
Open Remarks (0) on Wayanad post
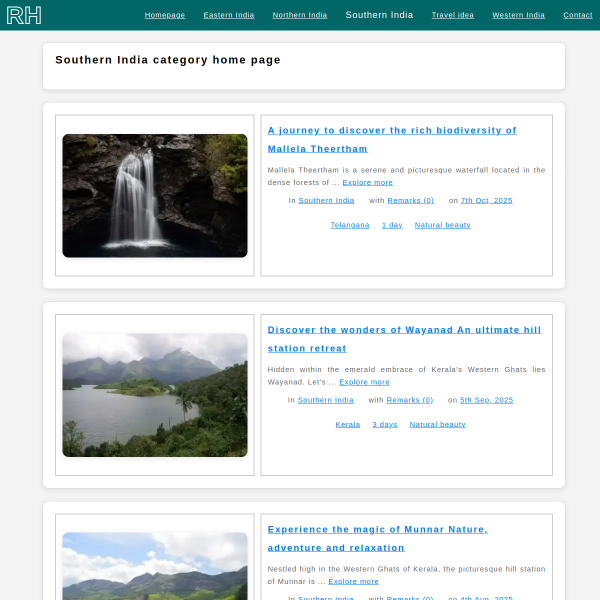(410, 400)
